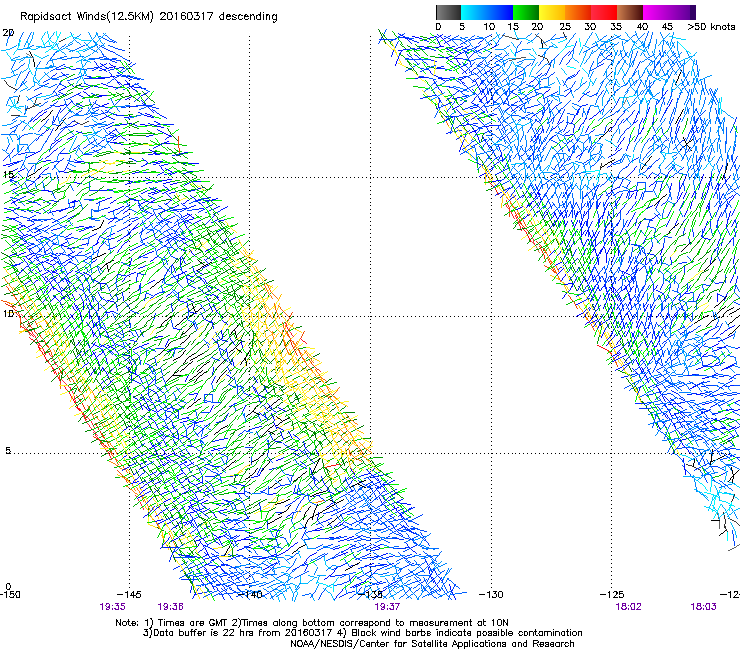Image resolution: width=740 pixels, height=650 pixels.
Task: Click the longitude label '-125'
Action: (612, 595)
